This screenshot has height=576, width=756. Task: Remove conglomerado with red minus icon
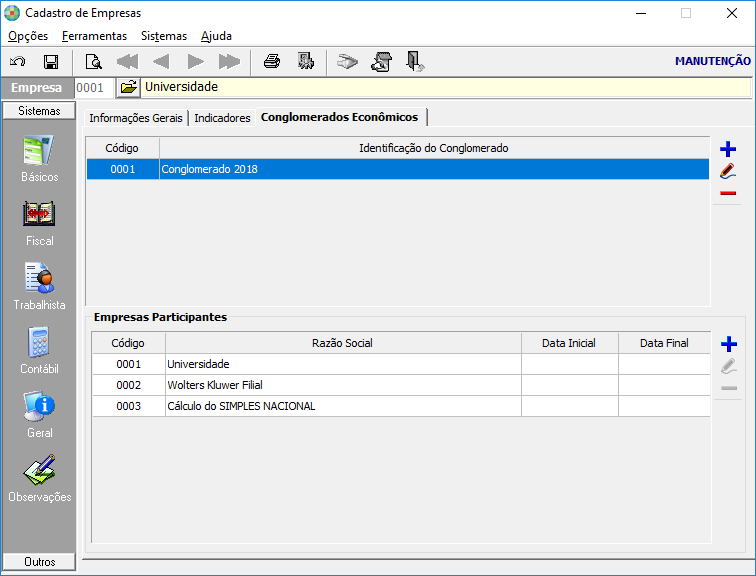(728, 193)
